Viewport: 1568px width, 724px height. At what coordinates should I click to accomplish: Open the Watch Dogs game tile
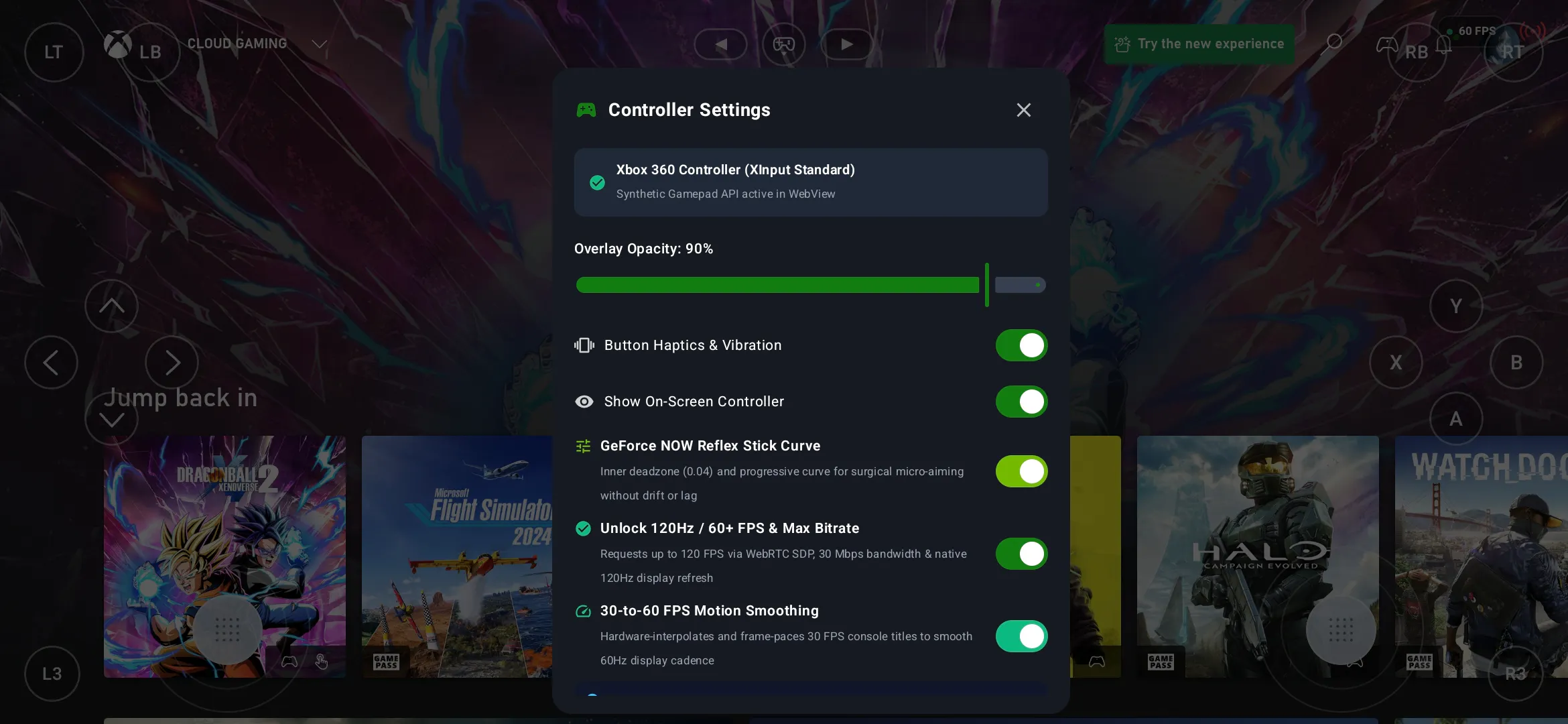click(1482, 556)
